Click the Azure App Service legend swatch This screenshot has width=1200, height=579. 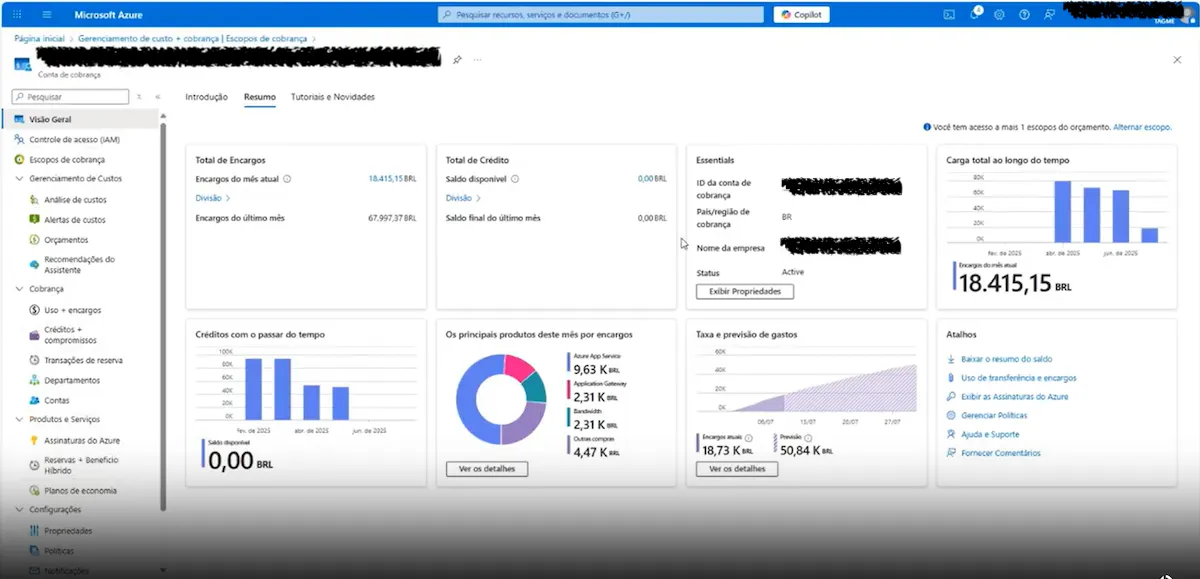[x=569, y=363]
